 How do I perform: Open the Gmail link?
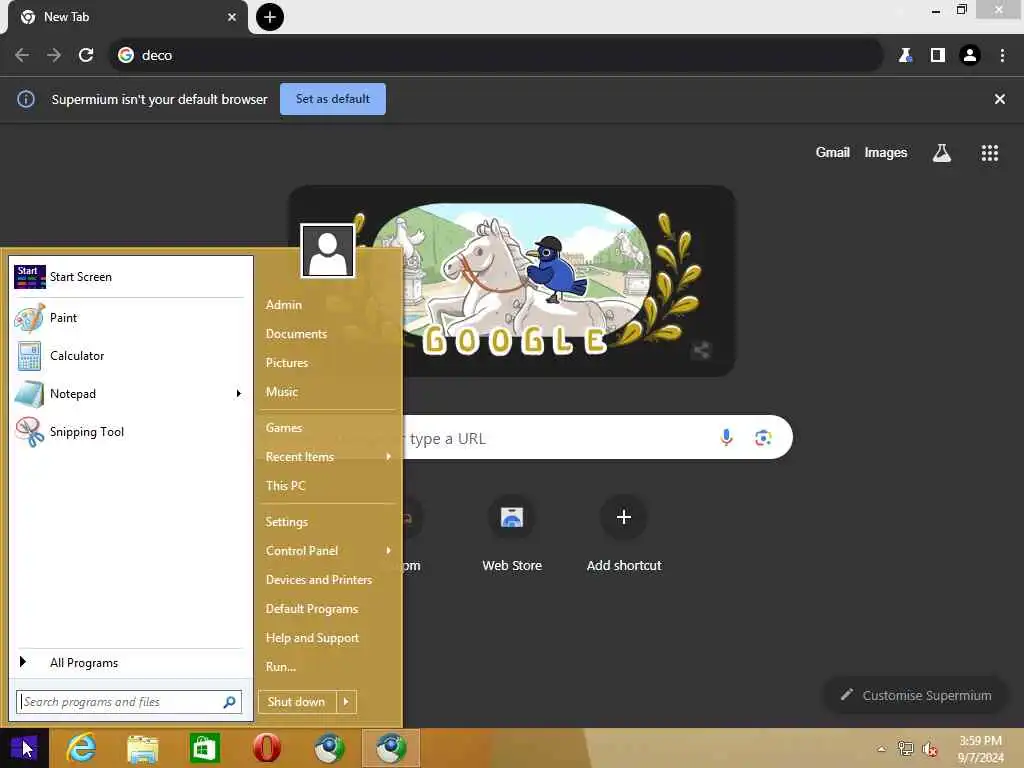tap(833, 153)
